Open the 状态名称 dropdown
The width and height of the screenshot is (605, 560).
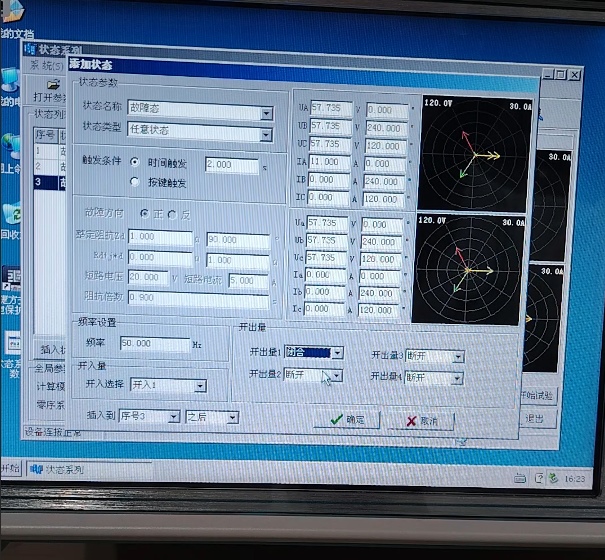coord(265,108)
